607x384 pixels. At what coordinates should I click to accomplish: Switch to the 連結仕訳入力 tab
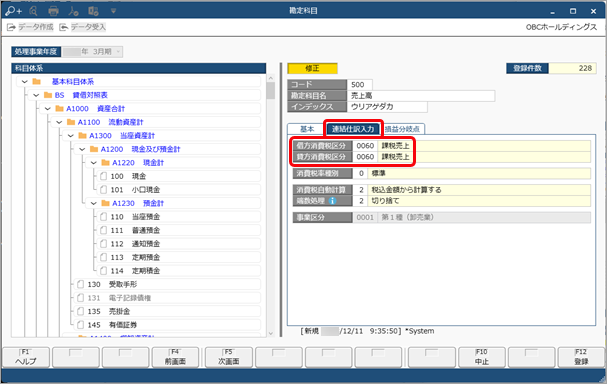point(353,129)
